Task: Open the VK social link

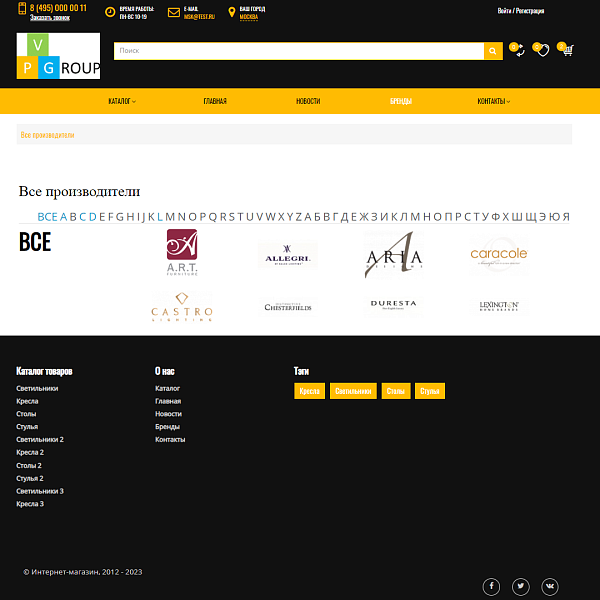Action: tap(550, 587)
